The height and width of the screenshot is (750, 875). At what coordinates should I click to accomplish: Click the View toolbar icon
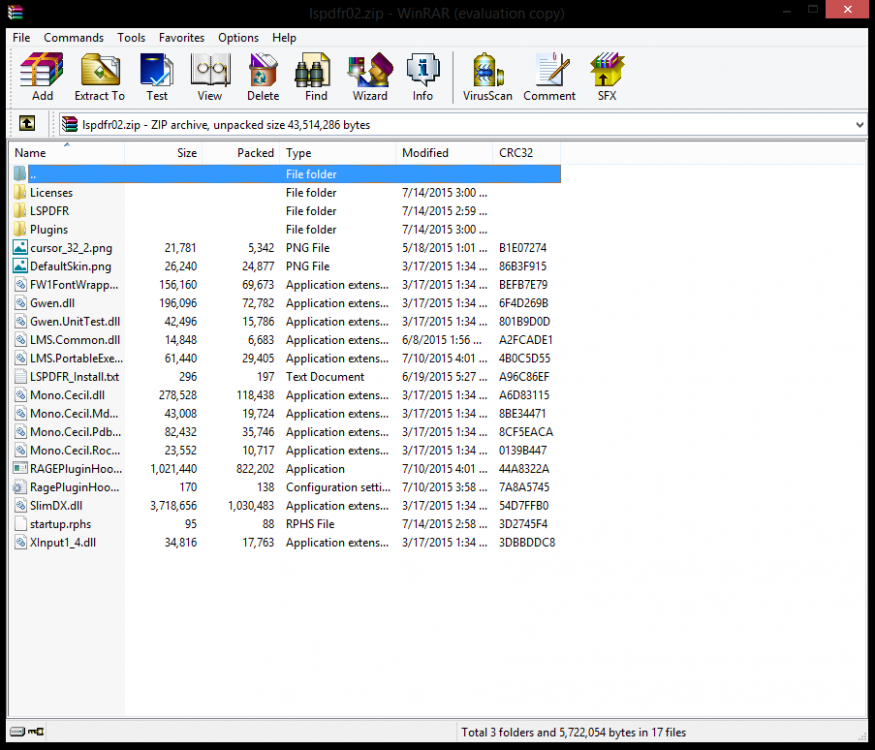pos(210,76)
